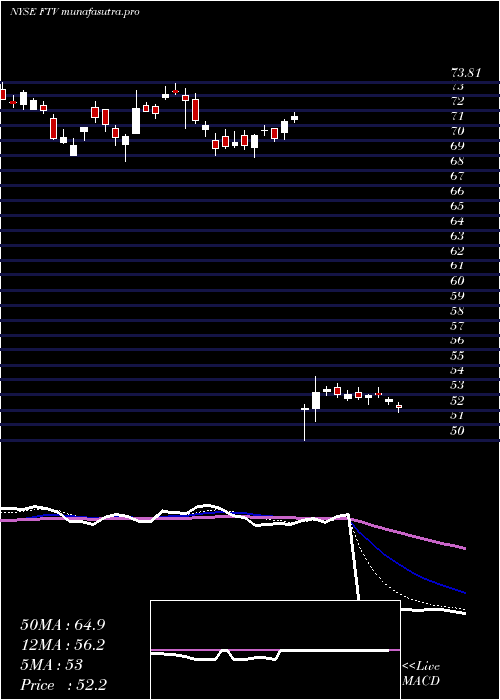Screen dimensions: 500x700
Task: Click the 68 price axis label
Action: (x=457, y=161)
